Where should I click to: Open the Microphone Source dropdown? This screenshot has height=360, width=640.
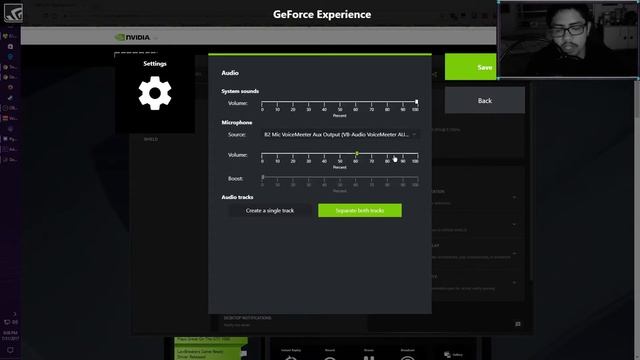340,134
